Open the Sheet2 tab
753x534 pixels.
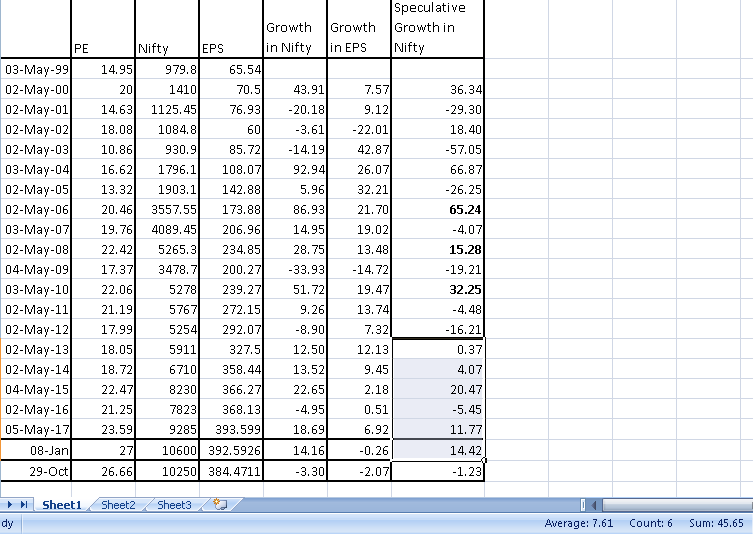(x=118, y=505)
